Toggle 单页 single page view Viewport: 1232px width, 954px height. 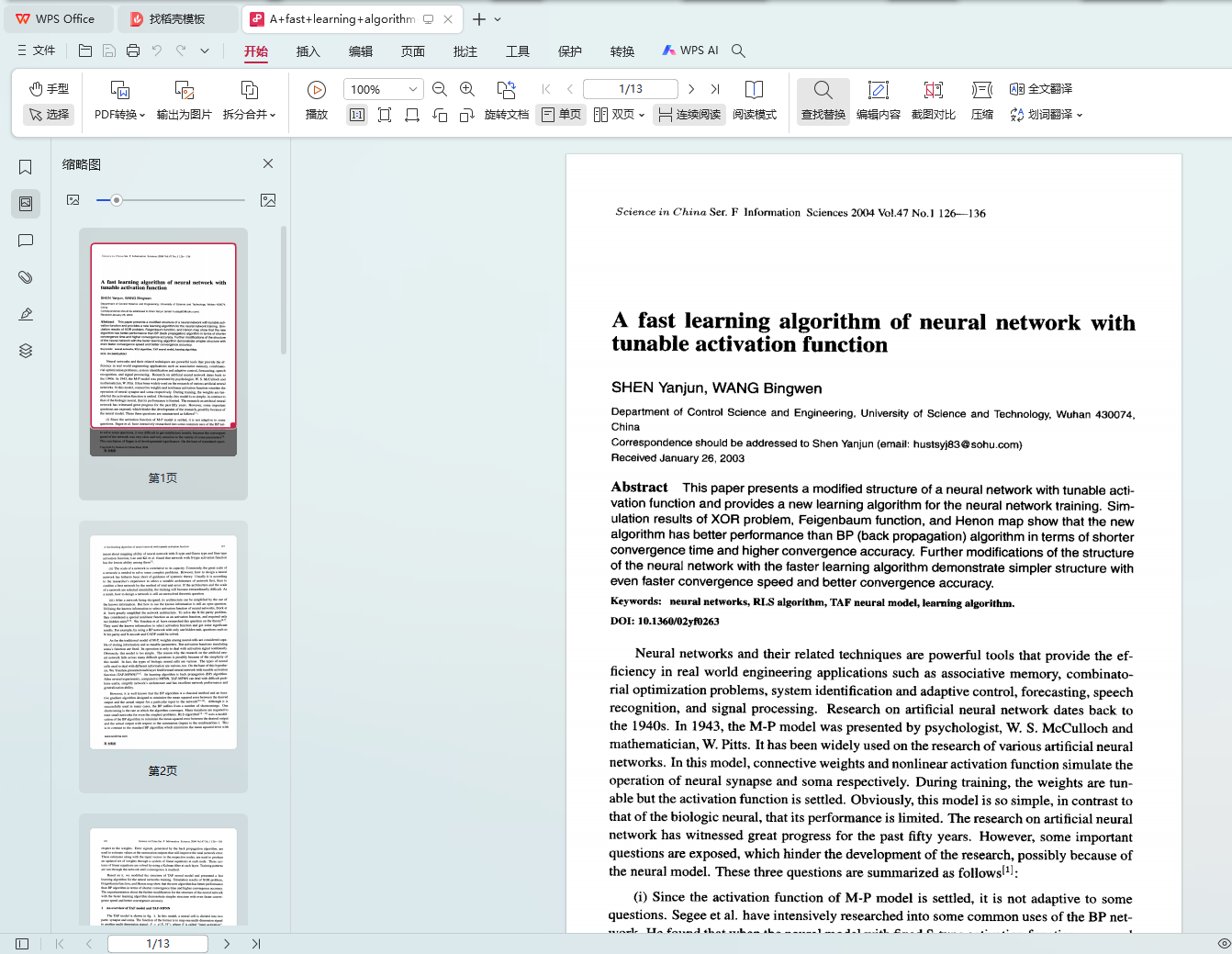[561, 115]
